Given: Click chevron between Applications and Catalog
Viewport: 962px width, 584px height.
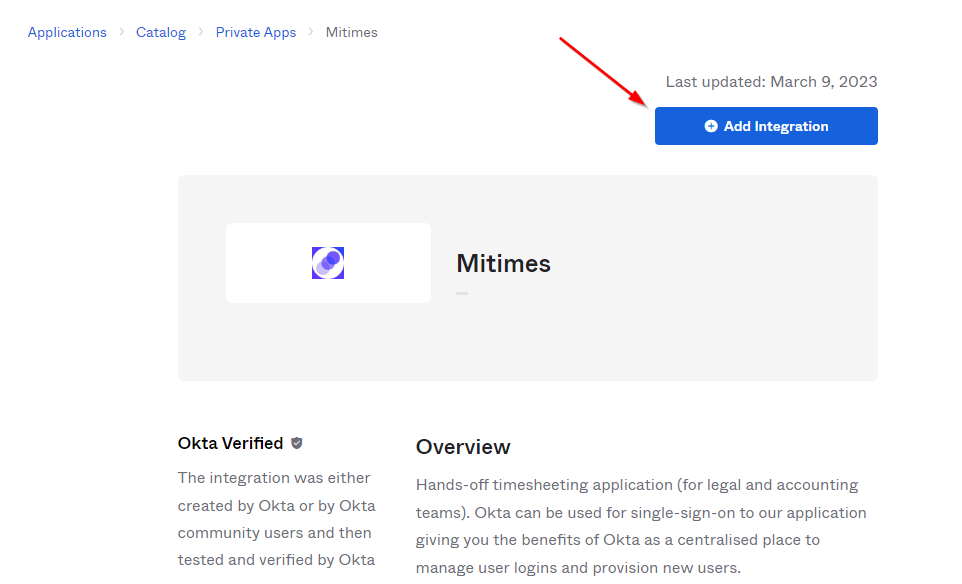Looking at the screenshot, I should pos(122,33).
